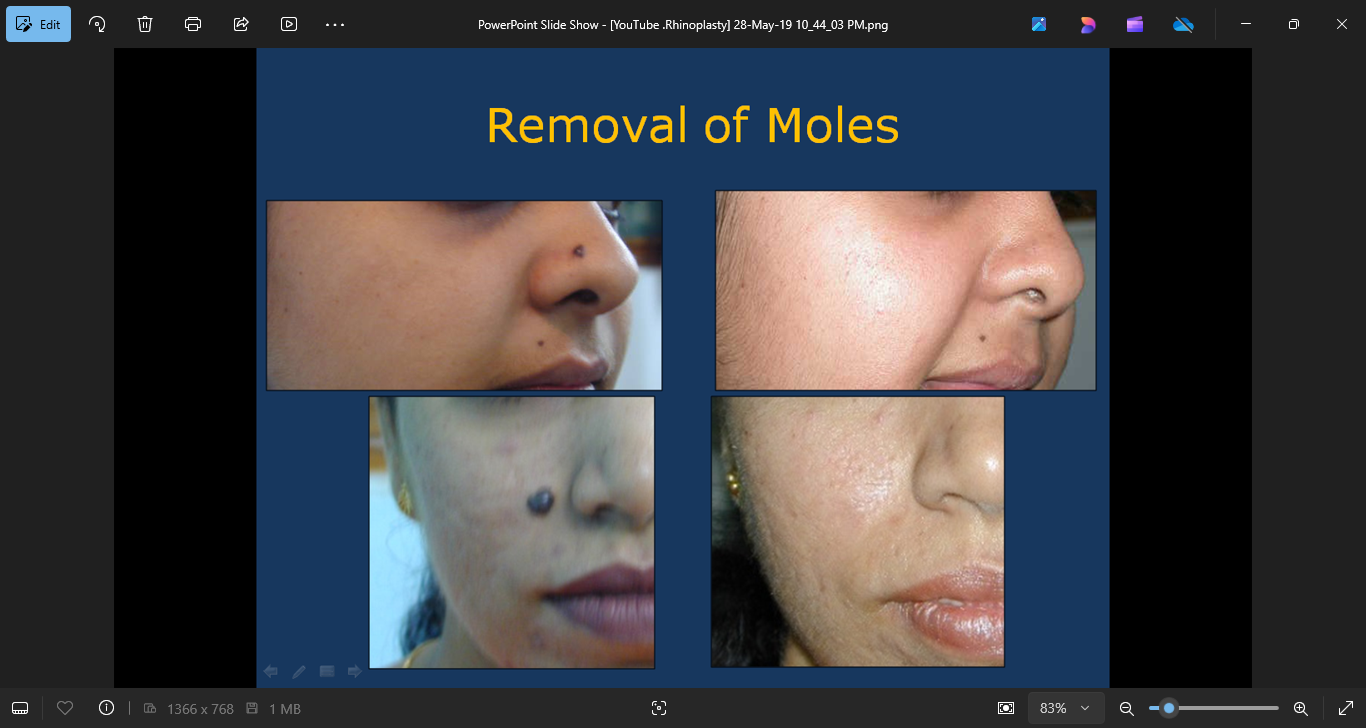Open the three-dot See more menu

335,24
